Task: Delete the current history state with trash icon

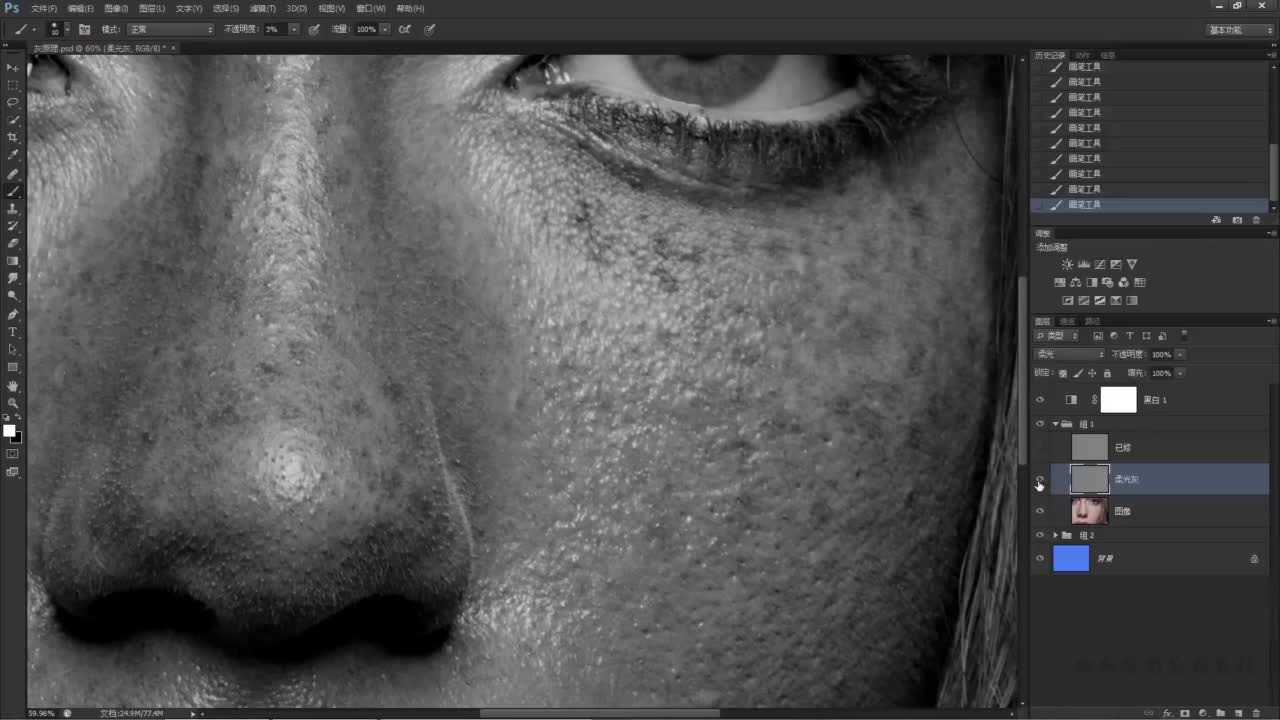Action: 1256,219
